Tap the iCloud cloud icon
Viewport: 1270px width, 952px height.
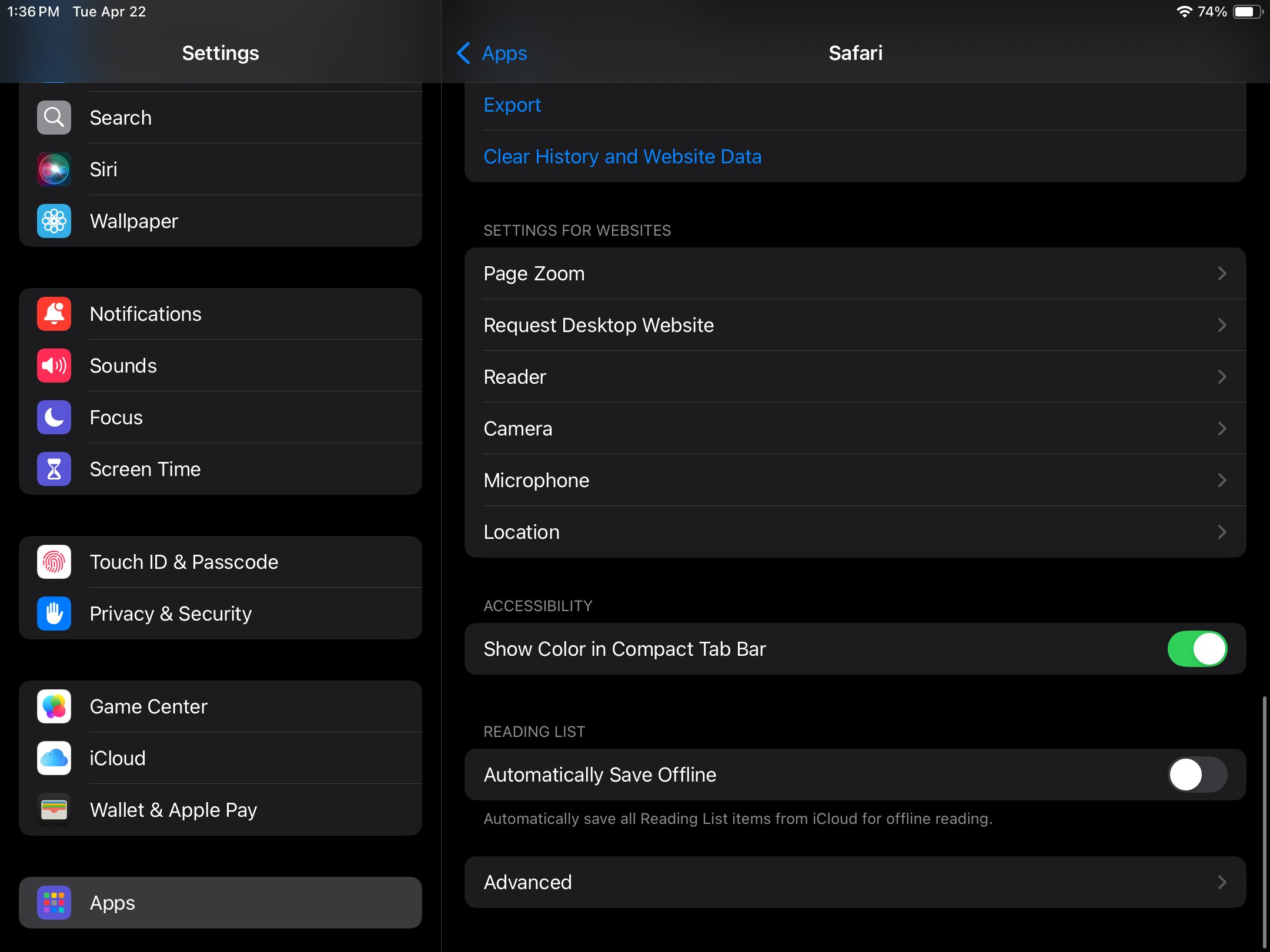(x=54, y=758)
